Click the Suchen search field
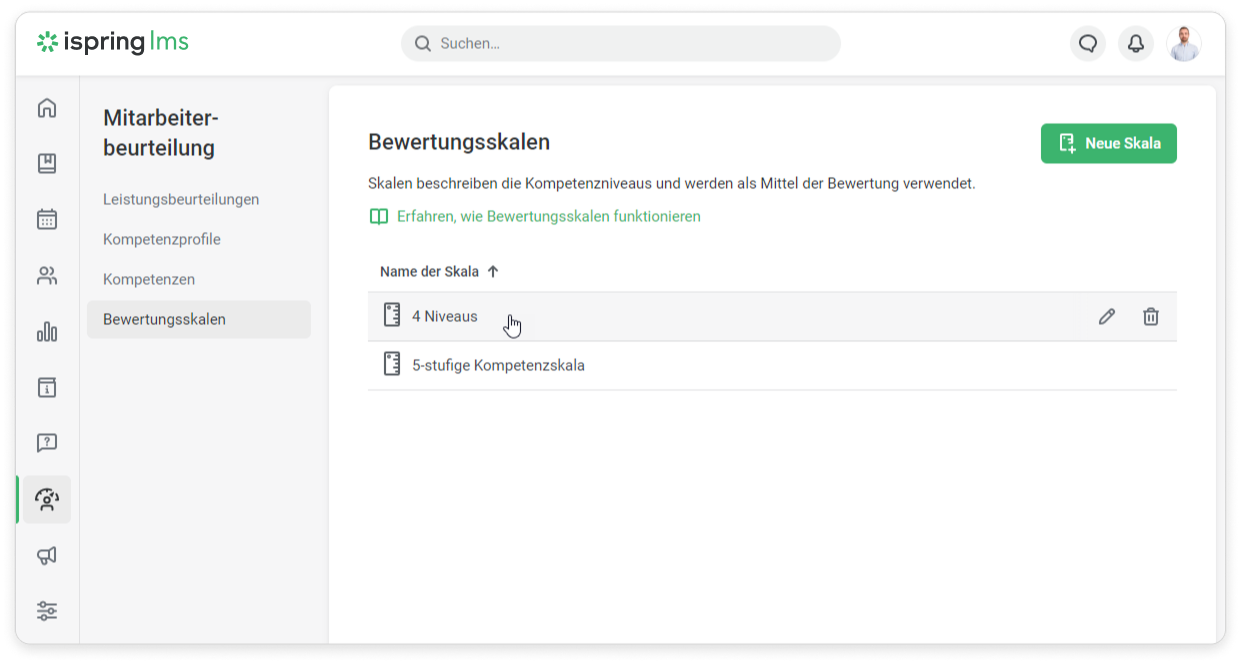Image resolution: width=1241 pixels, height=664 pixels. (620, 44)
